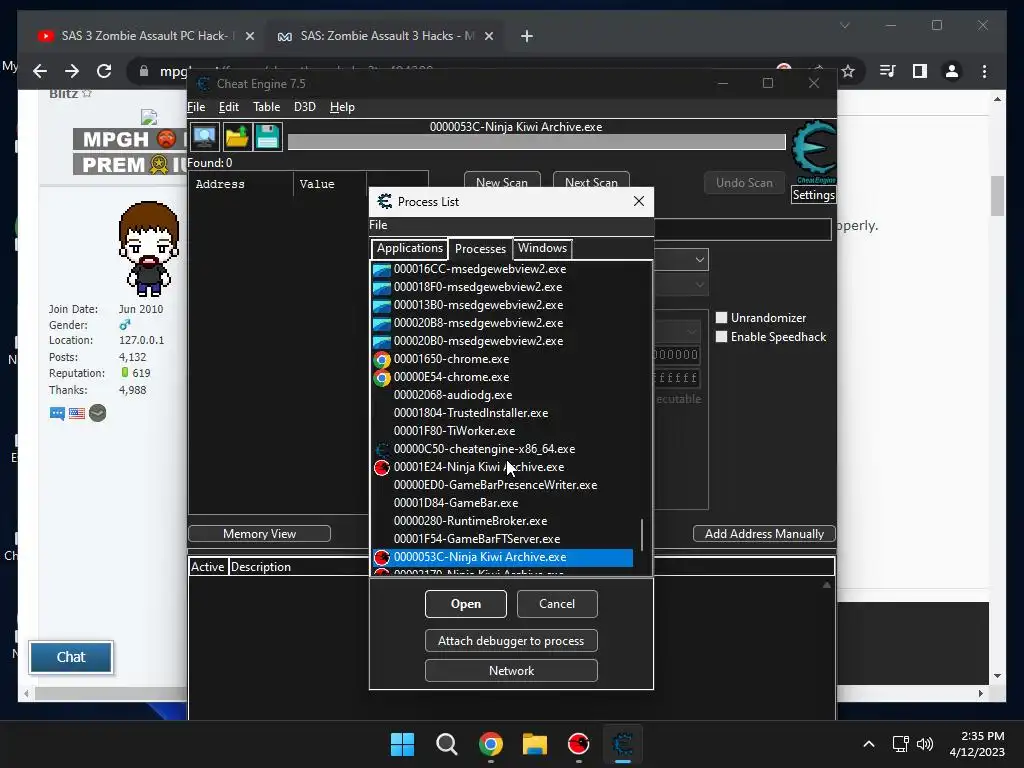Viewport: 1024px width, 768px height.
Task: Select 00000280-RuntimeBroker.exe entry
Action: click(470, 521)
